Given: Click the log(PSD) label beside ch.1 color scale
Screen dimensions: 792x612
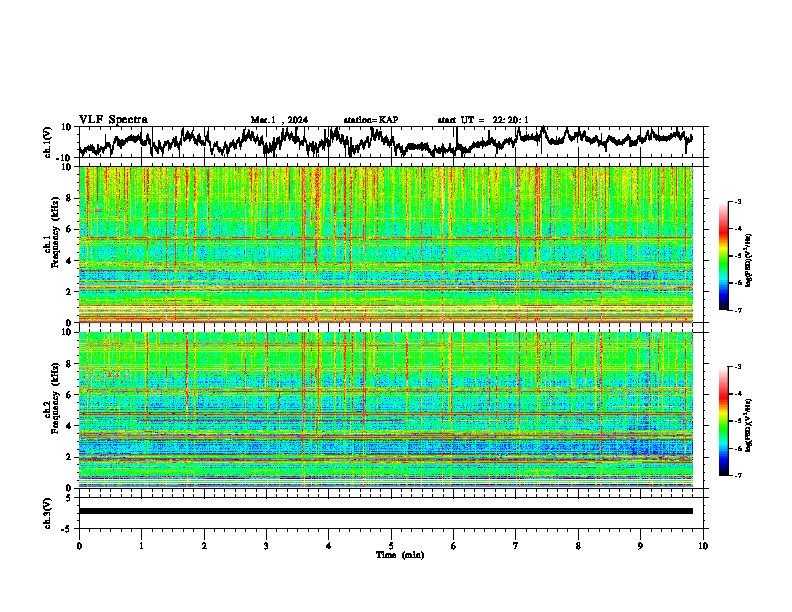Looking at the screenshot, I should 749,260.
